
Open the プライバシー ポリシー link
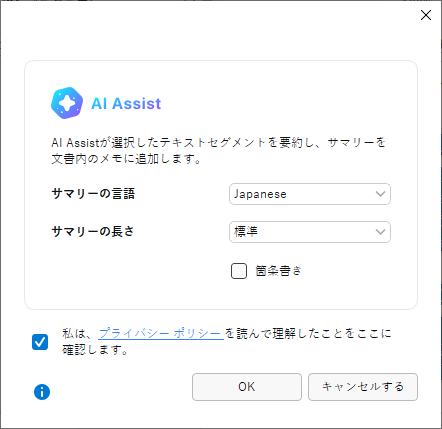tap(161, 333)
